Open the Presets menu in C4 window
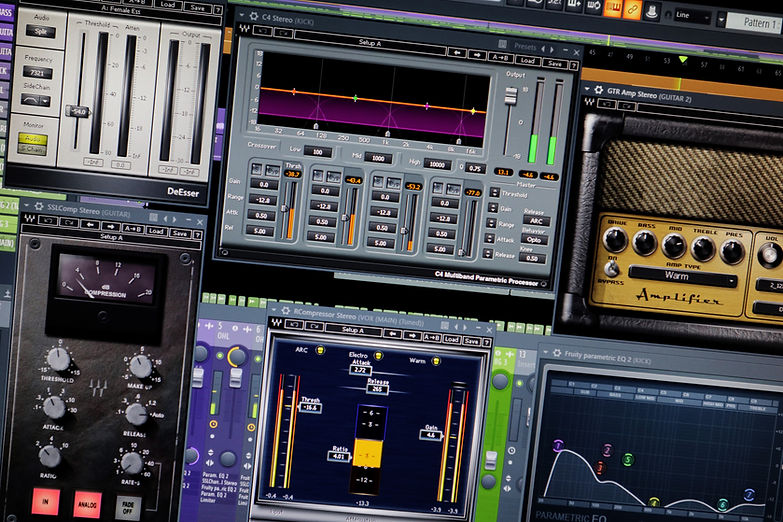 (525, 46)
